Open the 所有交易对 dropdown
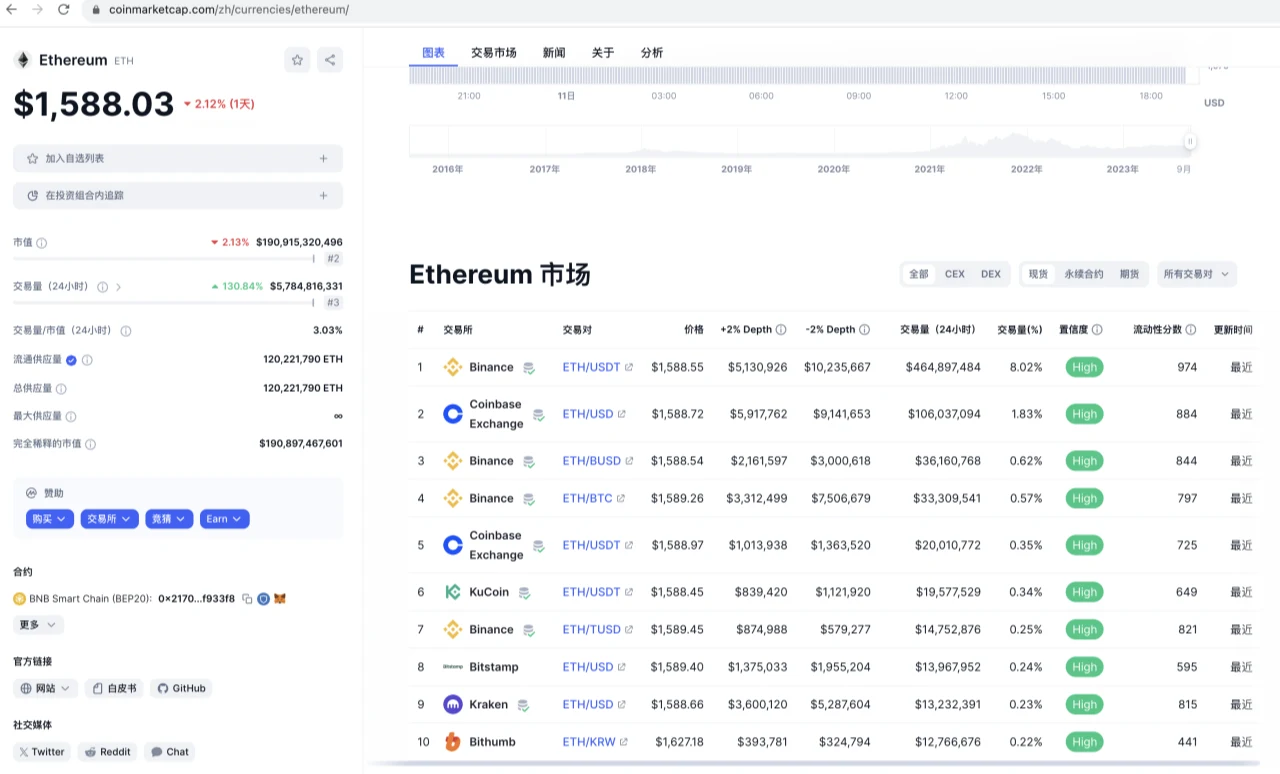1280x774 pixels. (x=1196, y=274)
